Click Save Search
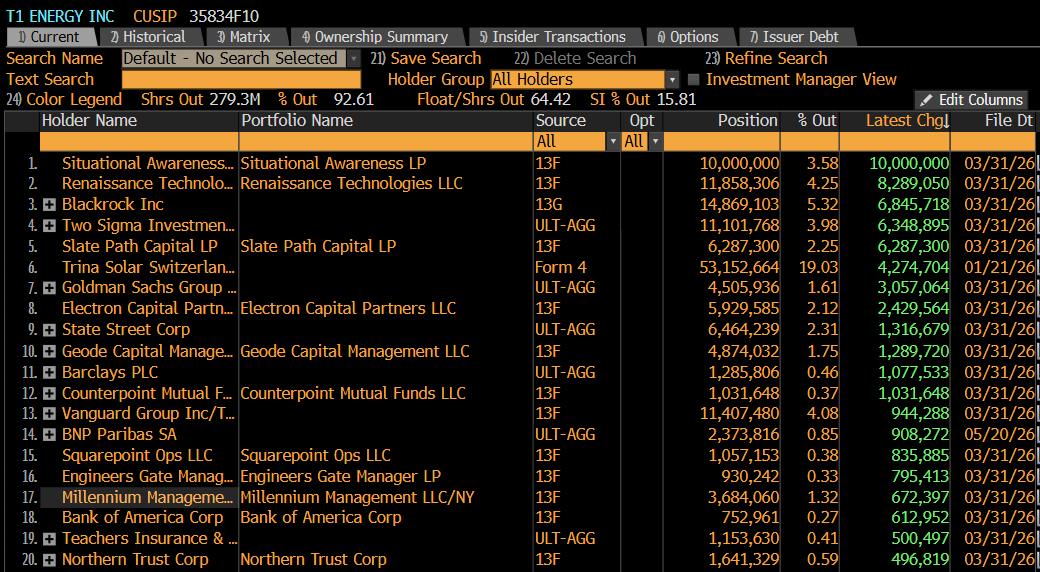This screenshot has width=1040, height=572. click(x=426, y=58)
